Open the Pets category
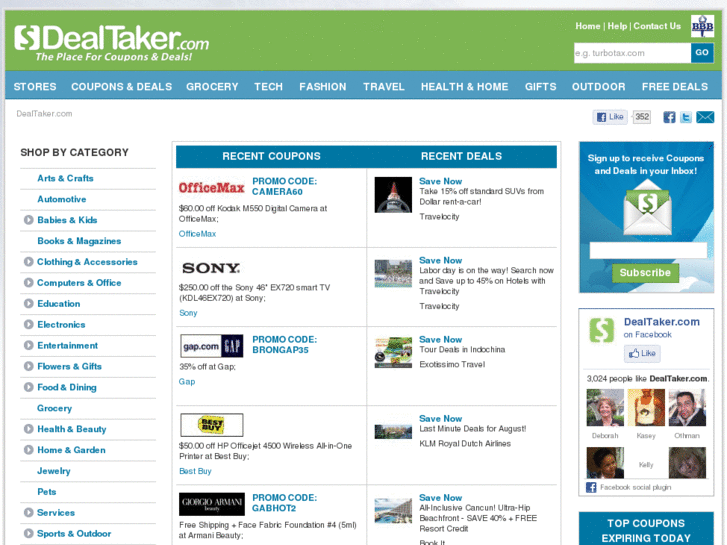The image size is (727, 545). click(x=47, y=492)
